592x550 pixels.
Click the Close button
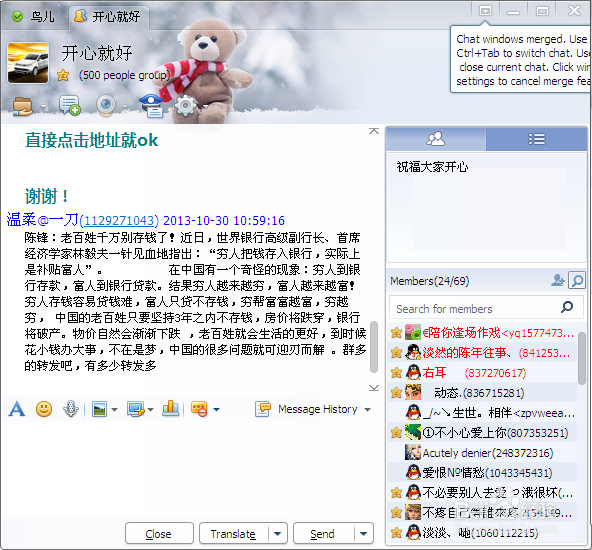[x=159, y=533]
